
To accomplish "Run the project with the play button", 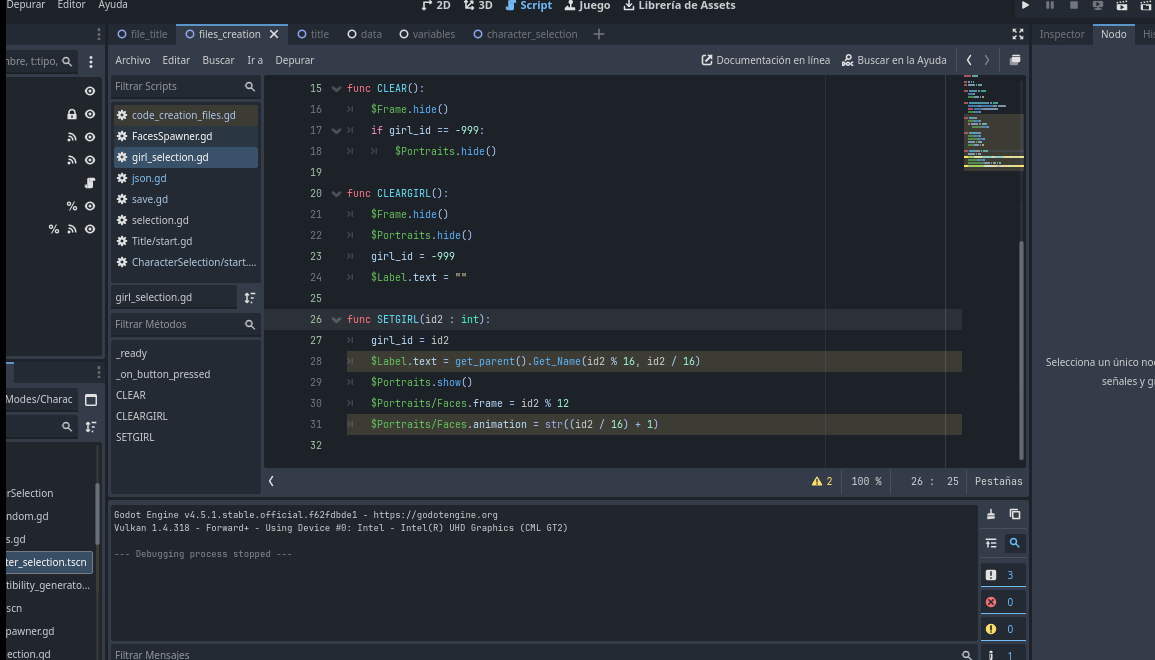I will point(1025,6).
